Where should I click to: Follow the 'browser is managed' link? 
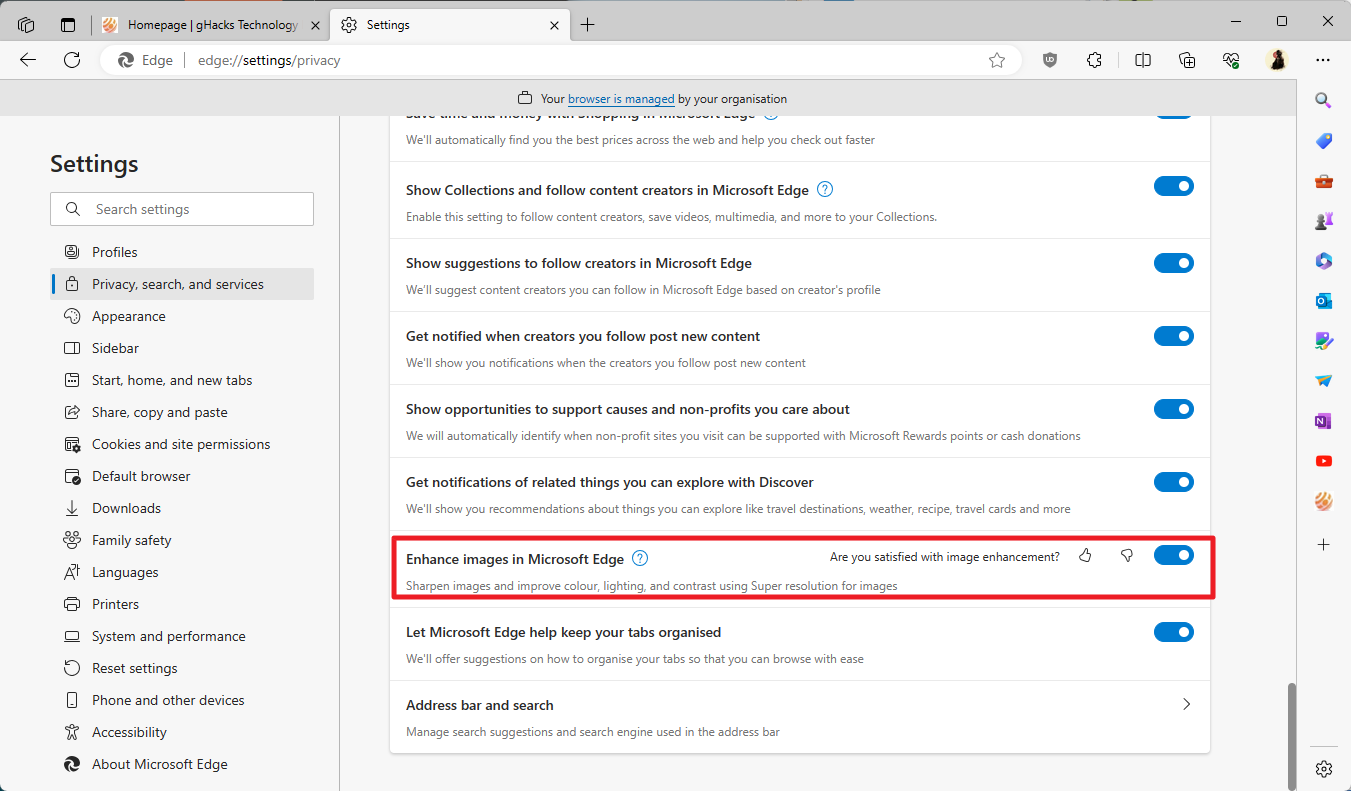[x=621, y=99]
